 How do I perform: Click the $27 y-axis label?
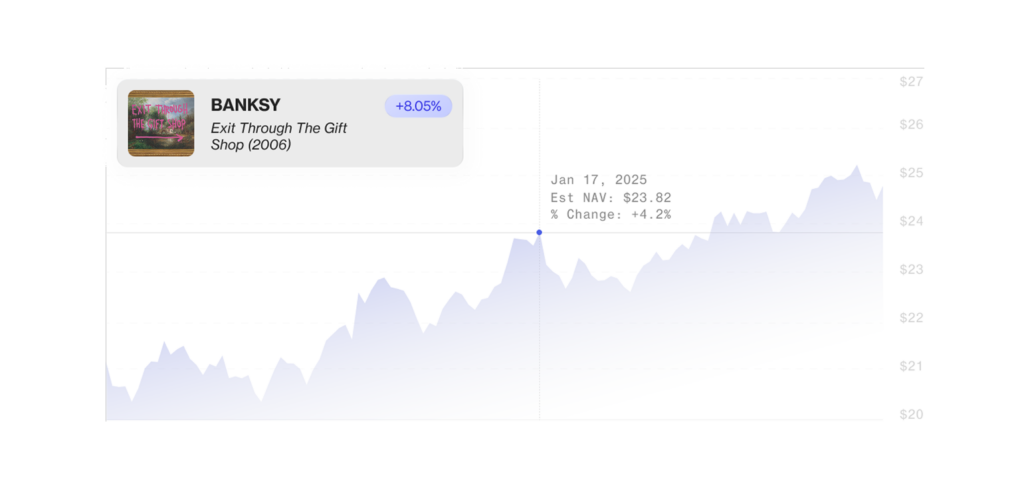[x=910, y=81]
